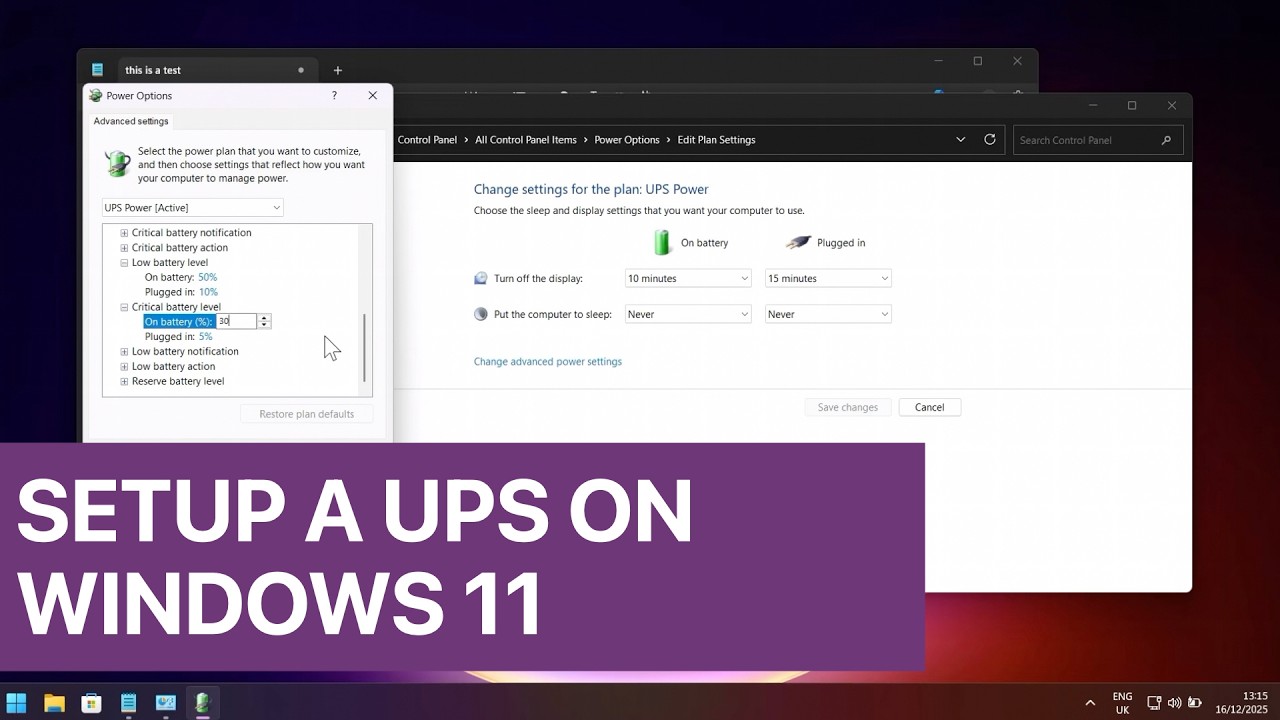Open network status tray icon
Screen dimensions: 1280x720
[x=1154, y=703]
